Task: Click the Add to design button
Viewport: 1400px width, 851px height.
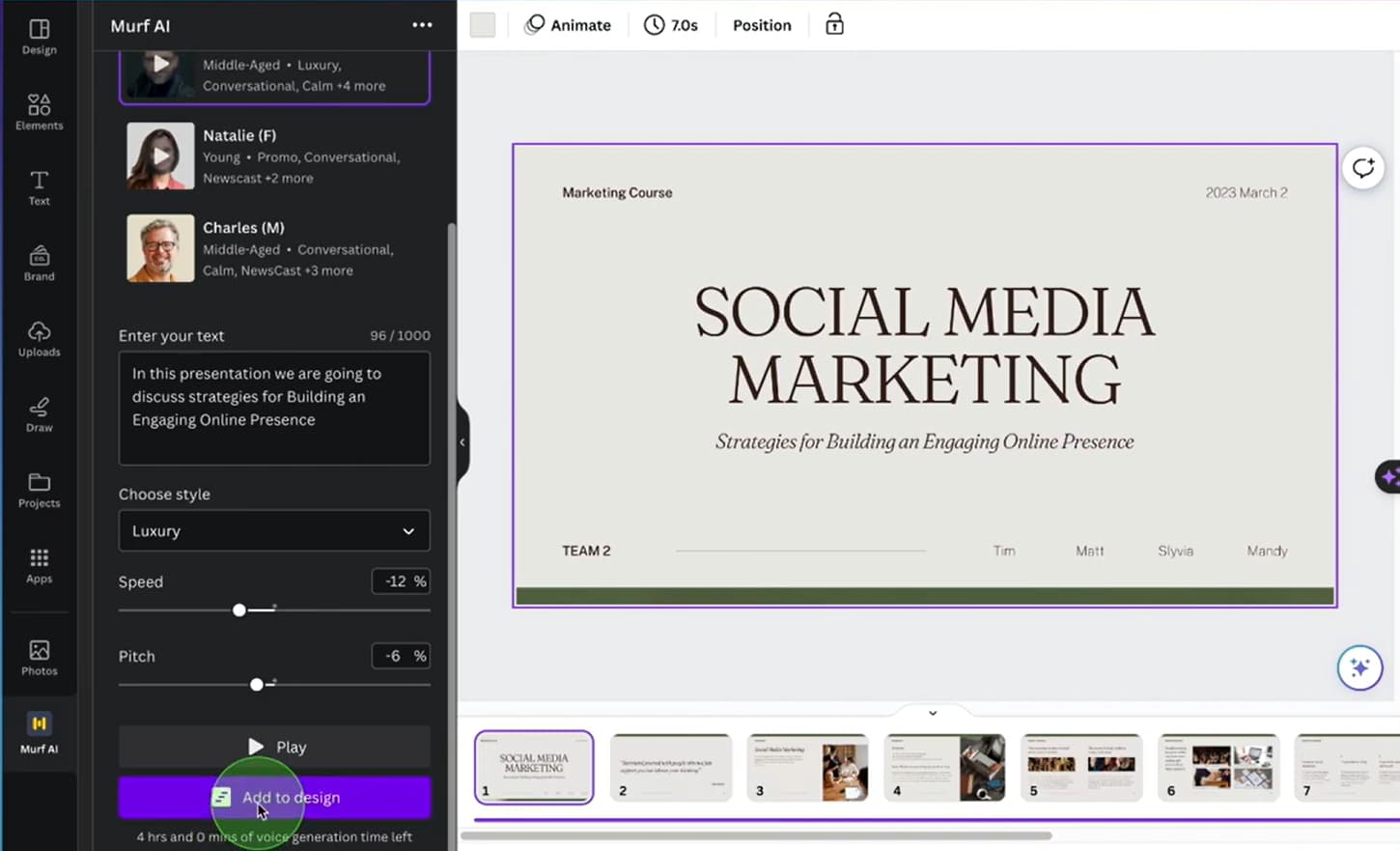Action: (x=274, y=798)
